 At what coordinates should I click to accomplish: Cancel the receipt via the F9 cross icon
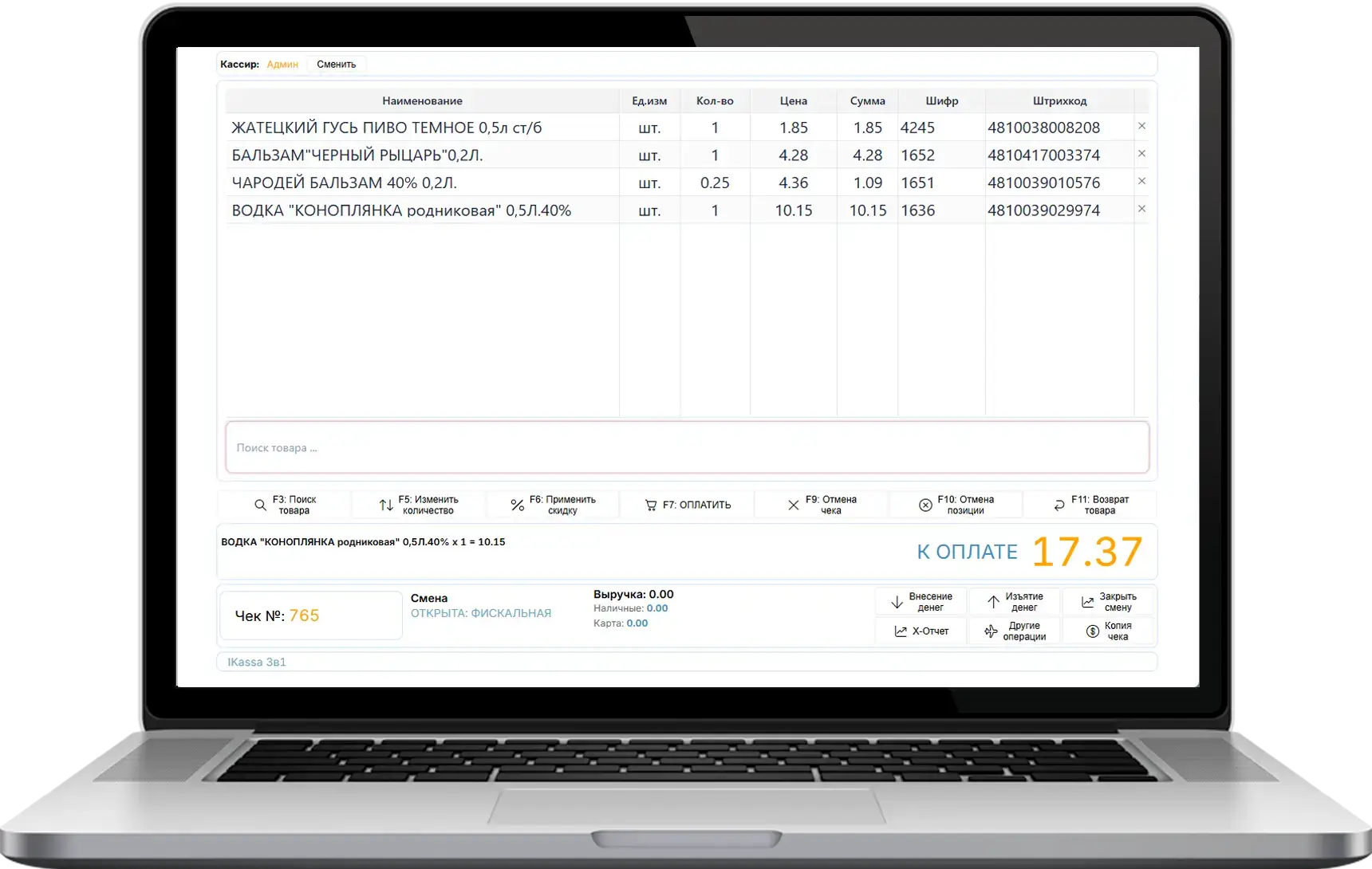point(793,505)
